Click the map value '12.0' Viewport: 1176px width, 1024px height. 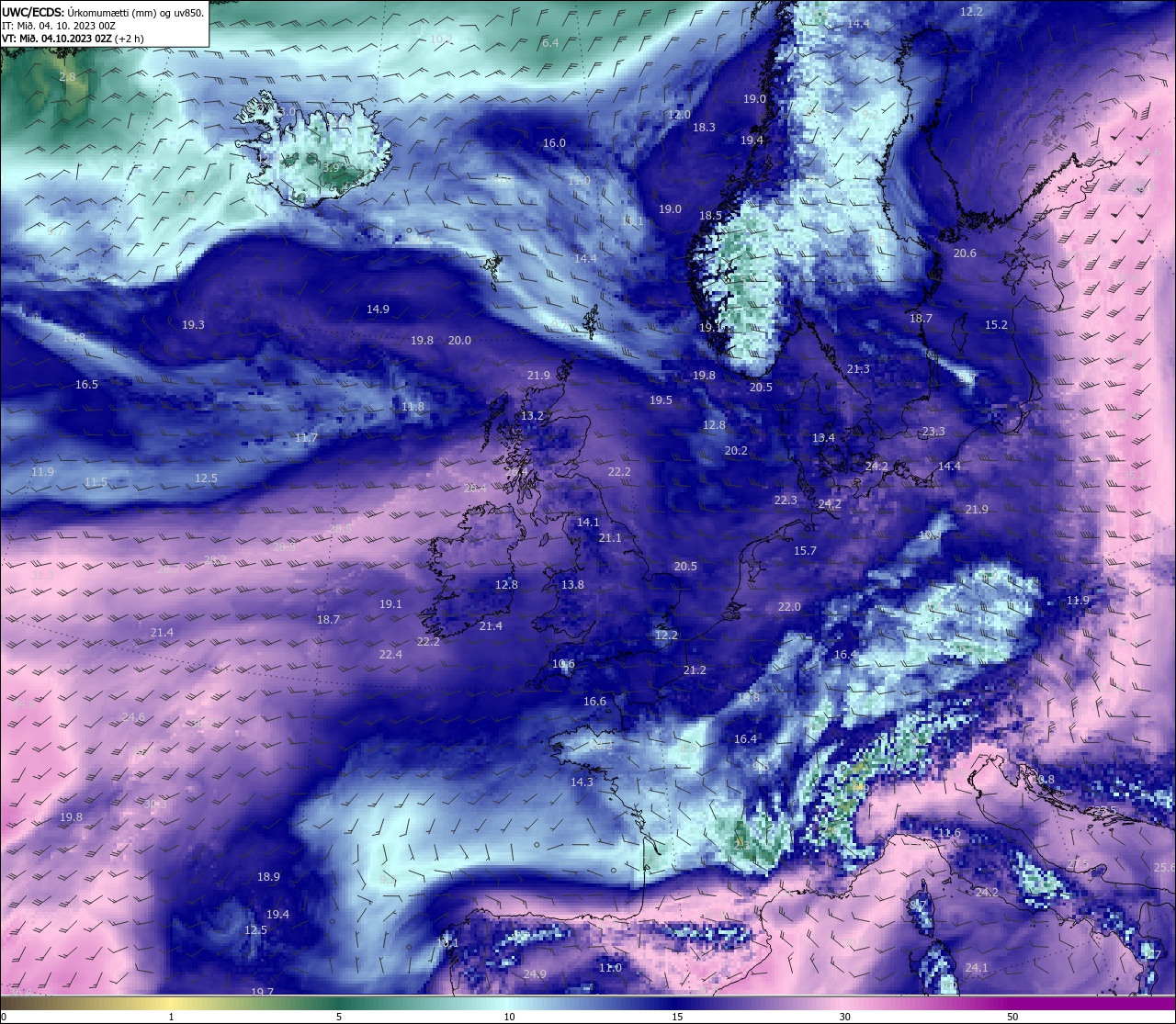click(x=678, y=115)
